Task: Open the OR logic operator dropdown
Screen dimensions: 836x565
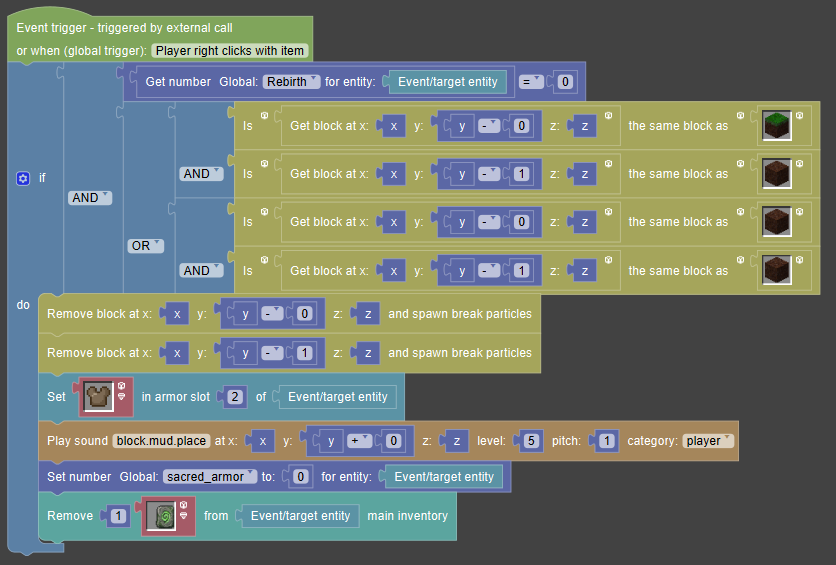Action: [x=145, y=246]
